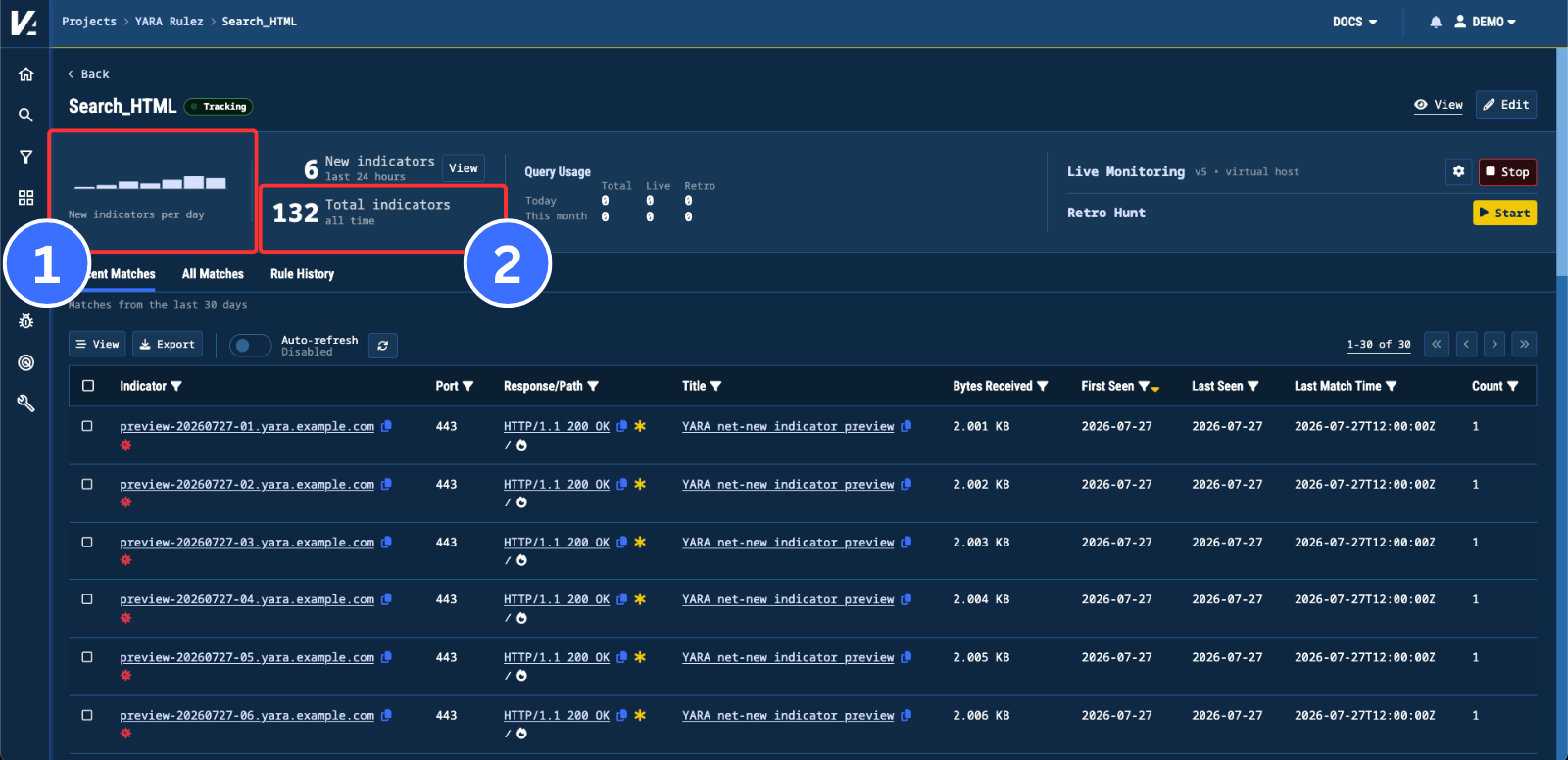This screenshot has width=1568, height=760.
Task: Open the search magnifier in sidebar
Action: point(25,115)
